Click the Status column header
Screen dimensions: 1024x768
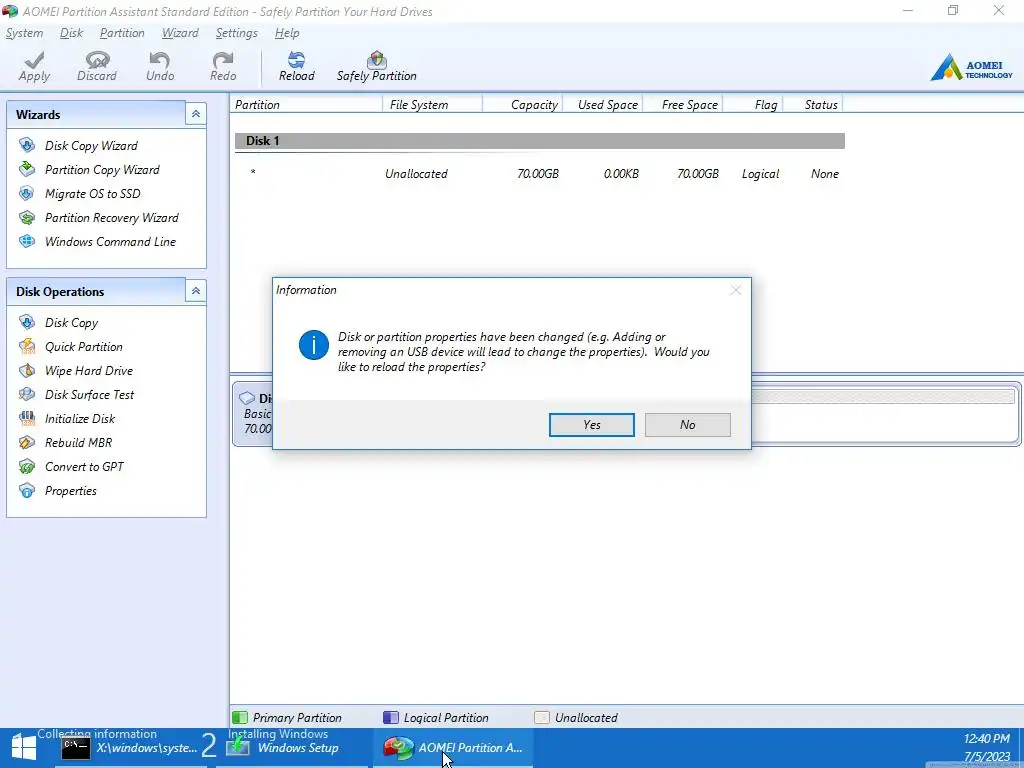click(813, 104)
